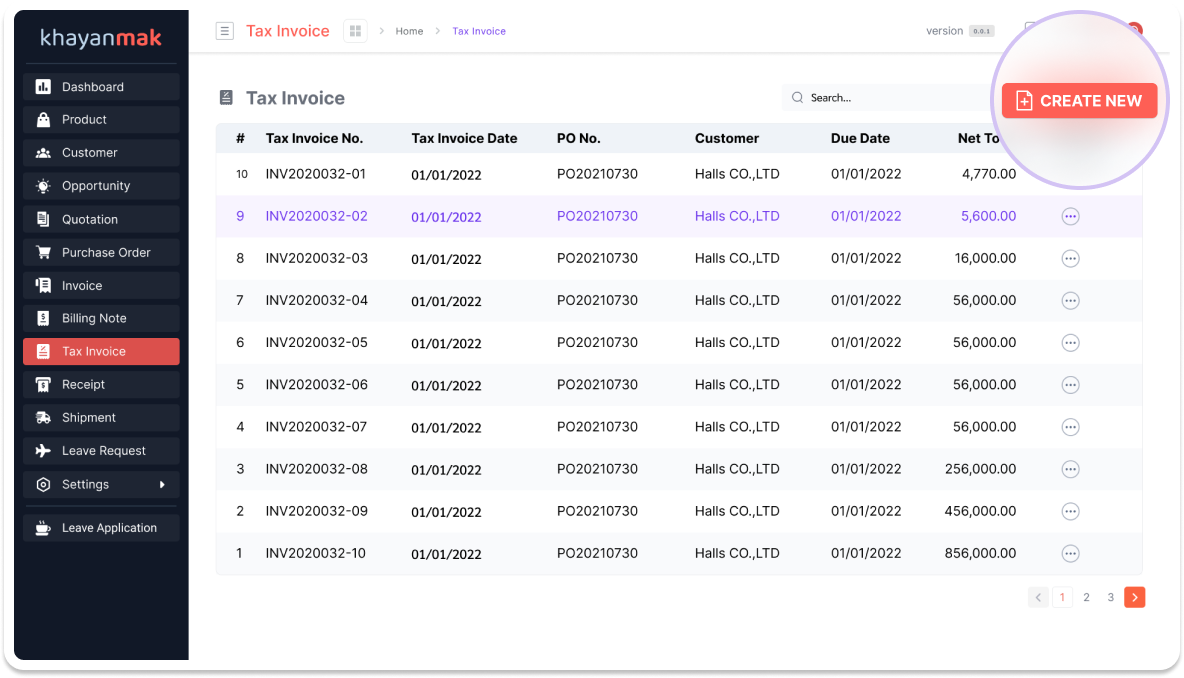Open Leave Request in sidebar
Image resolution: width=1184 pixels, height=678 pixels.
tap(101, 450)
